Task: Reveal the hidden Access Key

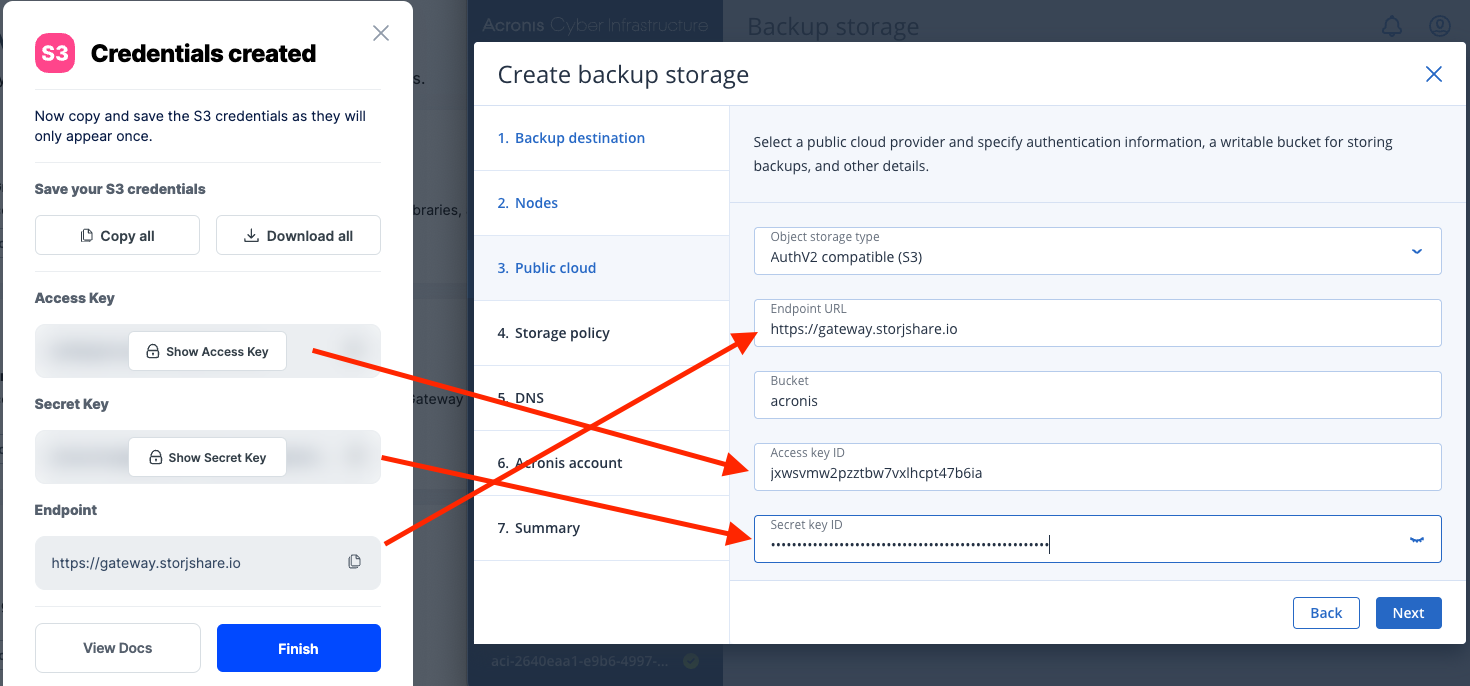Action: [207, 351]
